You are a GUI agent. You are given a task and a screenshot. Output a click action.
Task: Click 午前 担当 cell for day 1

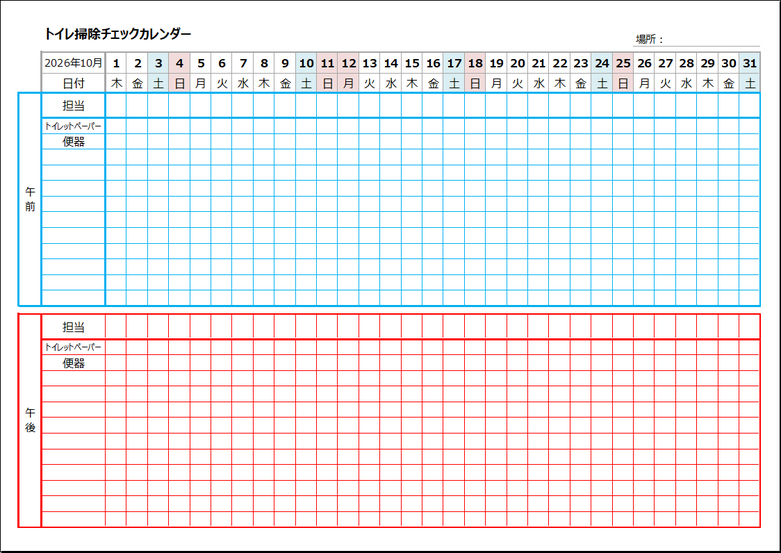116,105
